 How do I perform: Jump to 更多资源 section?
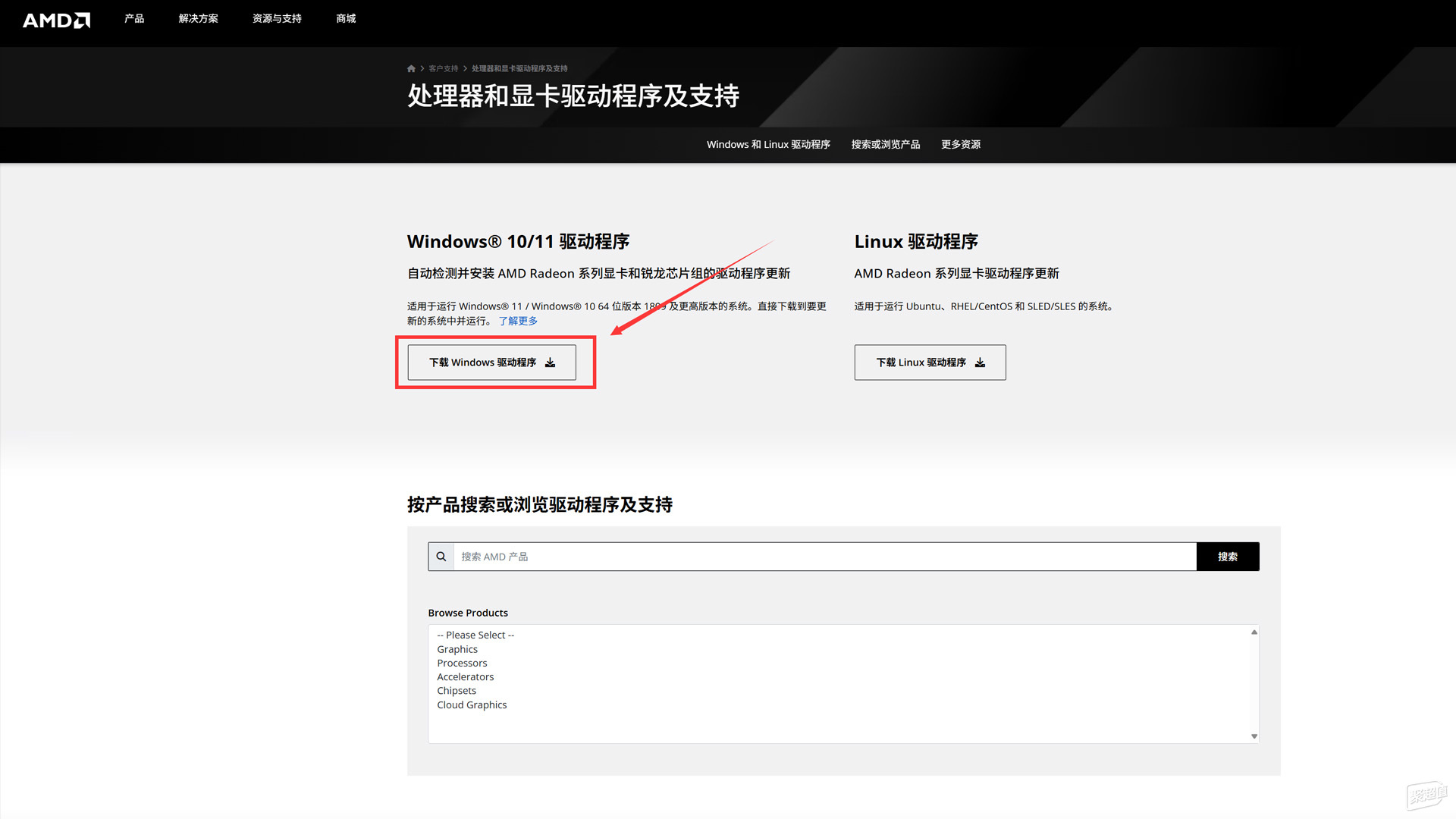tap(961, 144)
